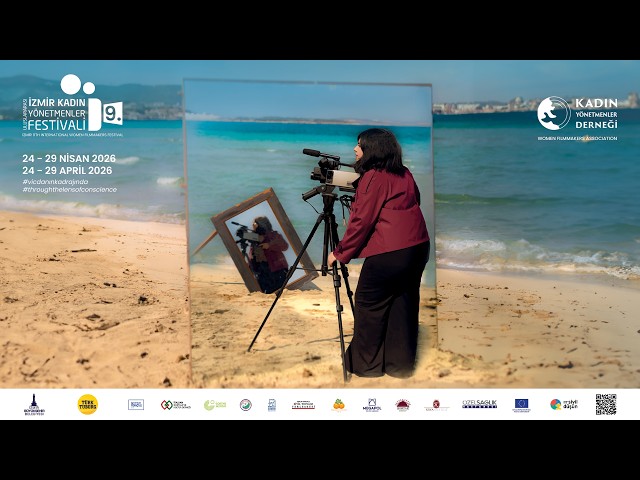Viewport: 640px width, 480px height.
Task: Click the Özel Sağlık sponsor logo
Action: click(x=480, y=404)
